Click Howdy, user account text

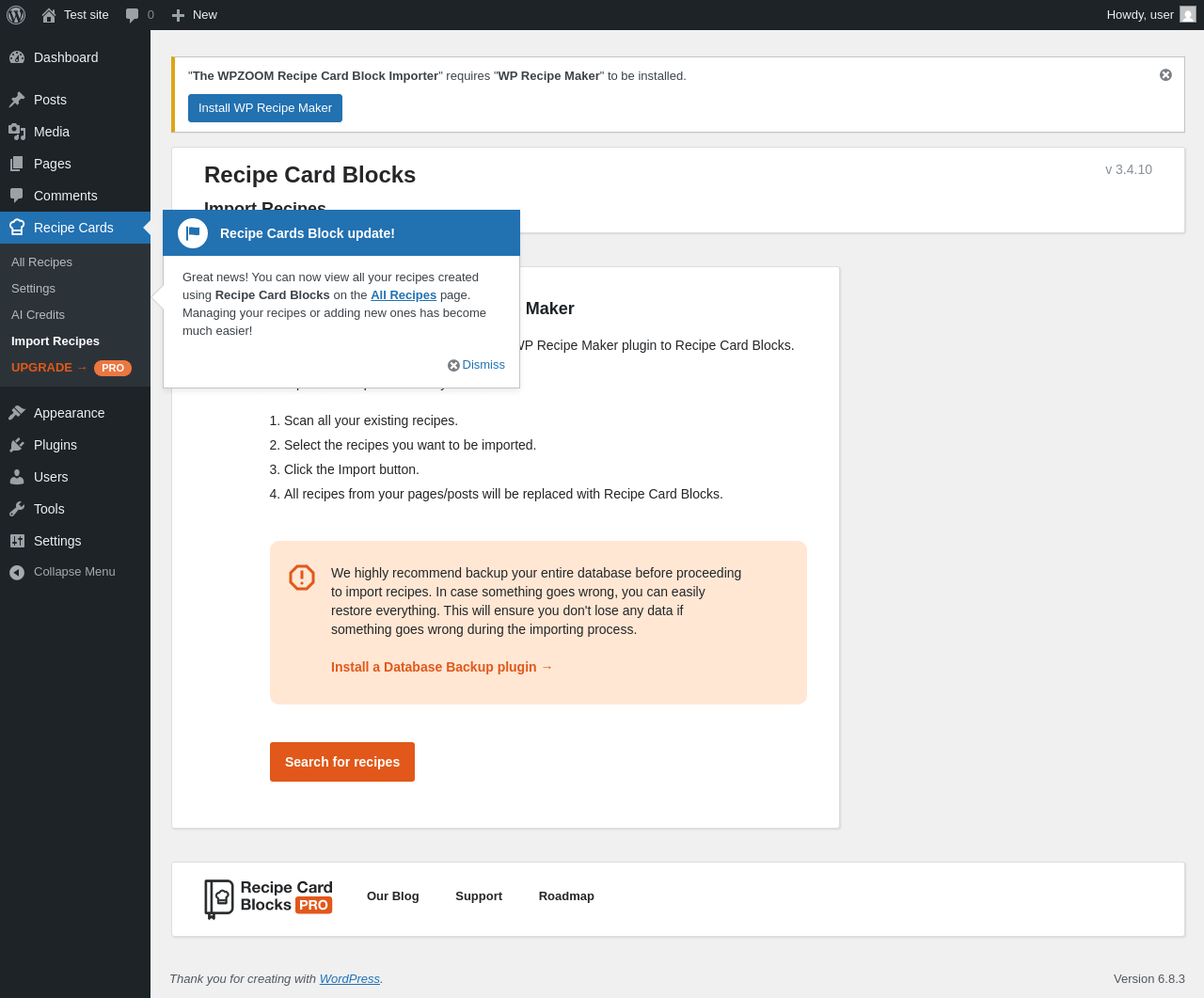tap(1140, 15)
